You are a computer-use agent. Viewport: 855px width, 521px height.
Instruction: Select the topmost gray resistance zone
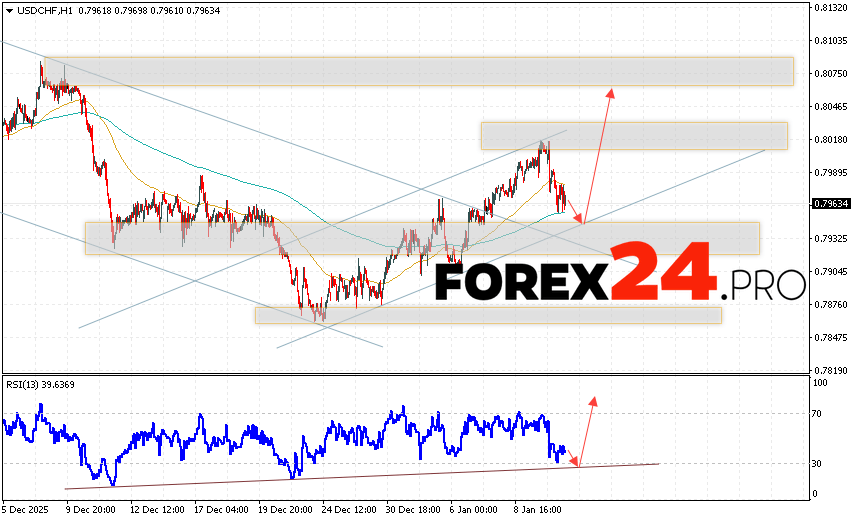pyautogui.click(x=417, y=71)
